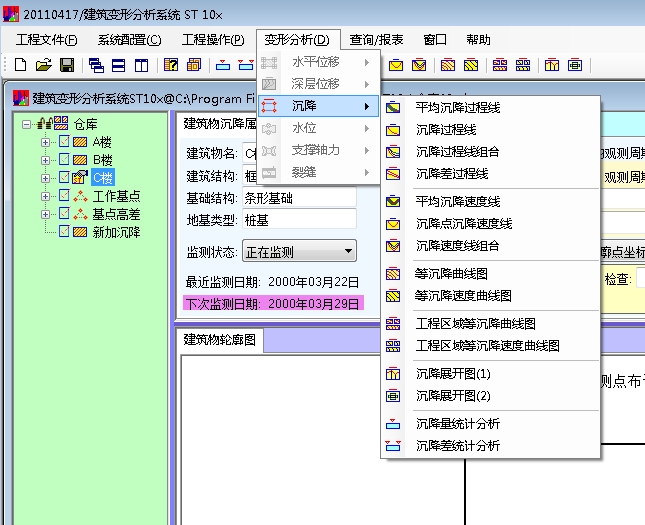Toggle the checkbox for B楼

[x=64, y=160]
